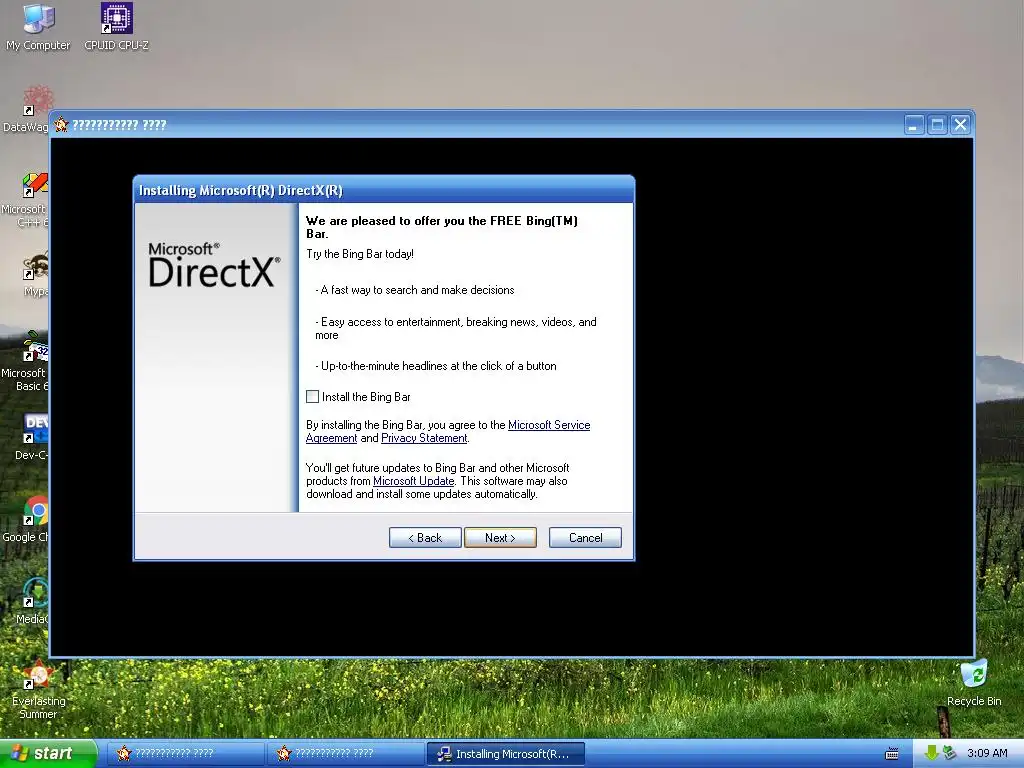Select the Everlasting Summer desktop icon
The width and height of the screenshot is (1024, 768).
coord(38,690)
